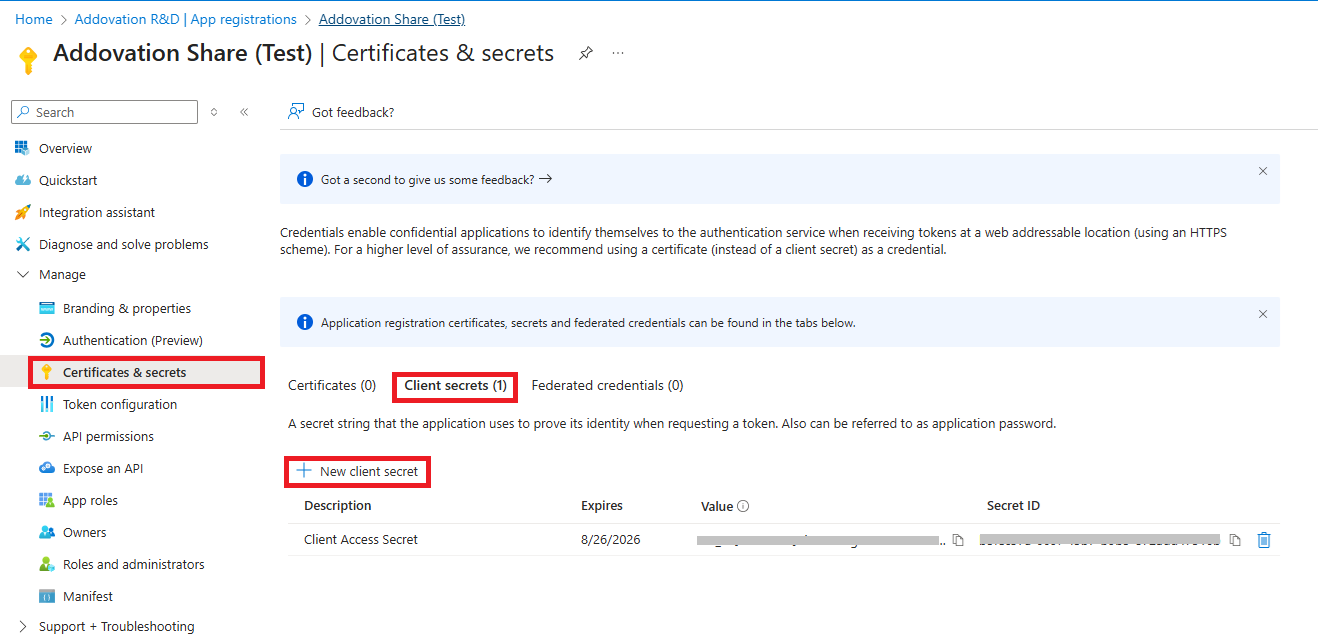Switch to the Federated credentials tab
Viewport: 1318px width, 643px height.
[607, 386]
